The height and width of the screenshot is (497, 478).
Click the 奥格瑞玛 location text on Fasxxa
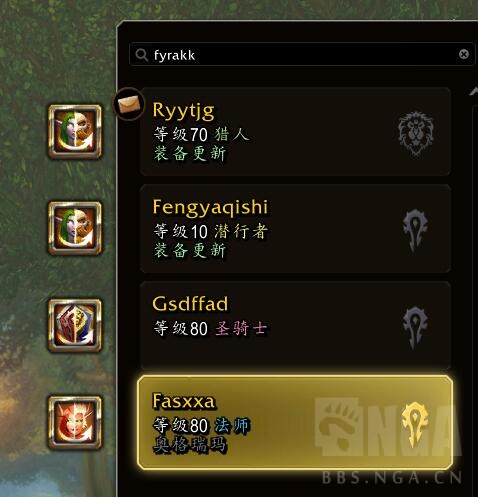click(x=190, y=445)
